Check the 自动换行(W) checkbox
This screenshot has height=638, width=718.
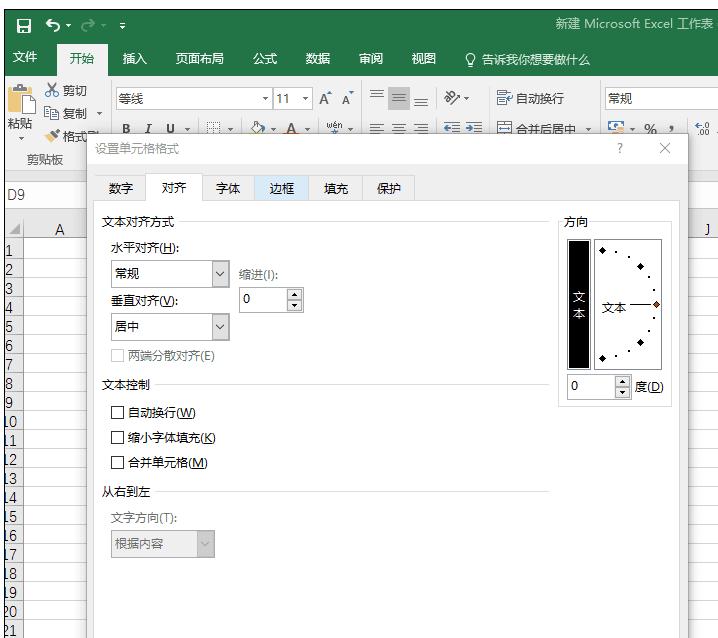(117, 413)
